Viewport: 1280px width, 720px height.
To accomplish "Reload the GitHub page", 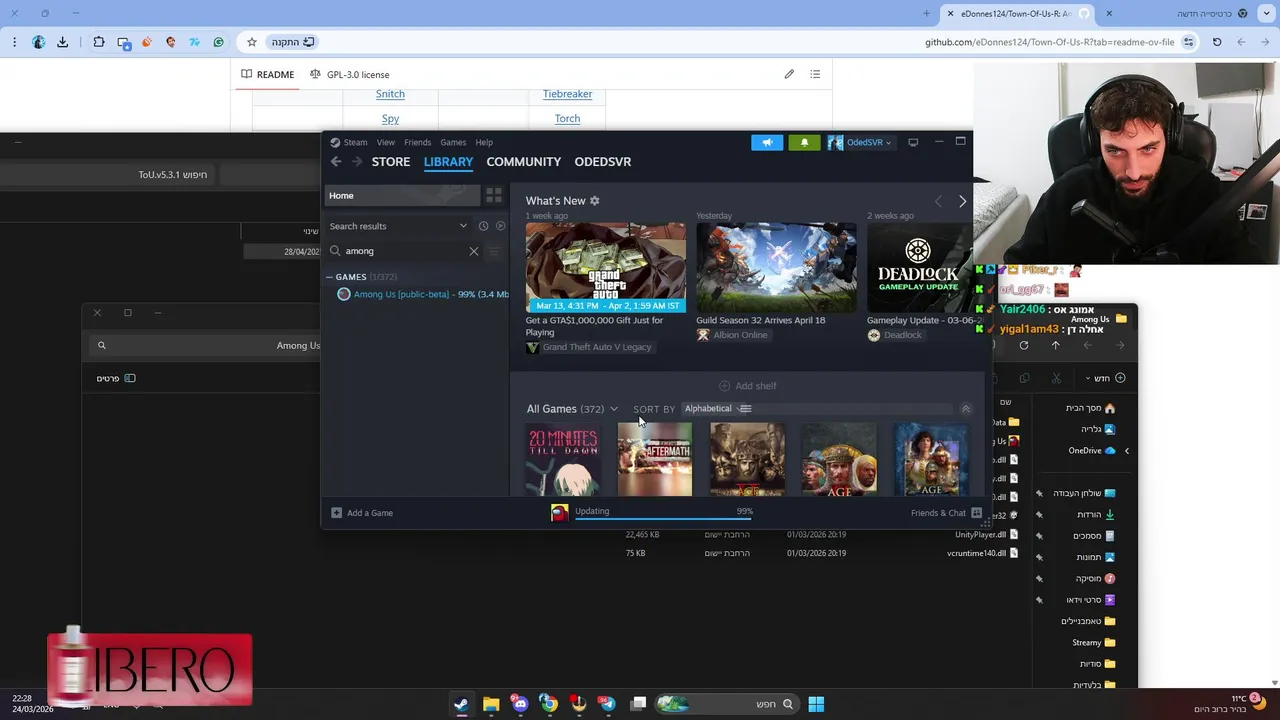I will 1217,42.
